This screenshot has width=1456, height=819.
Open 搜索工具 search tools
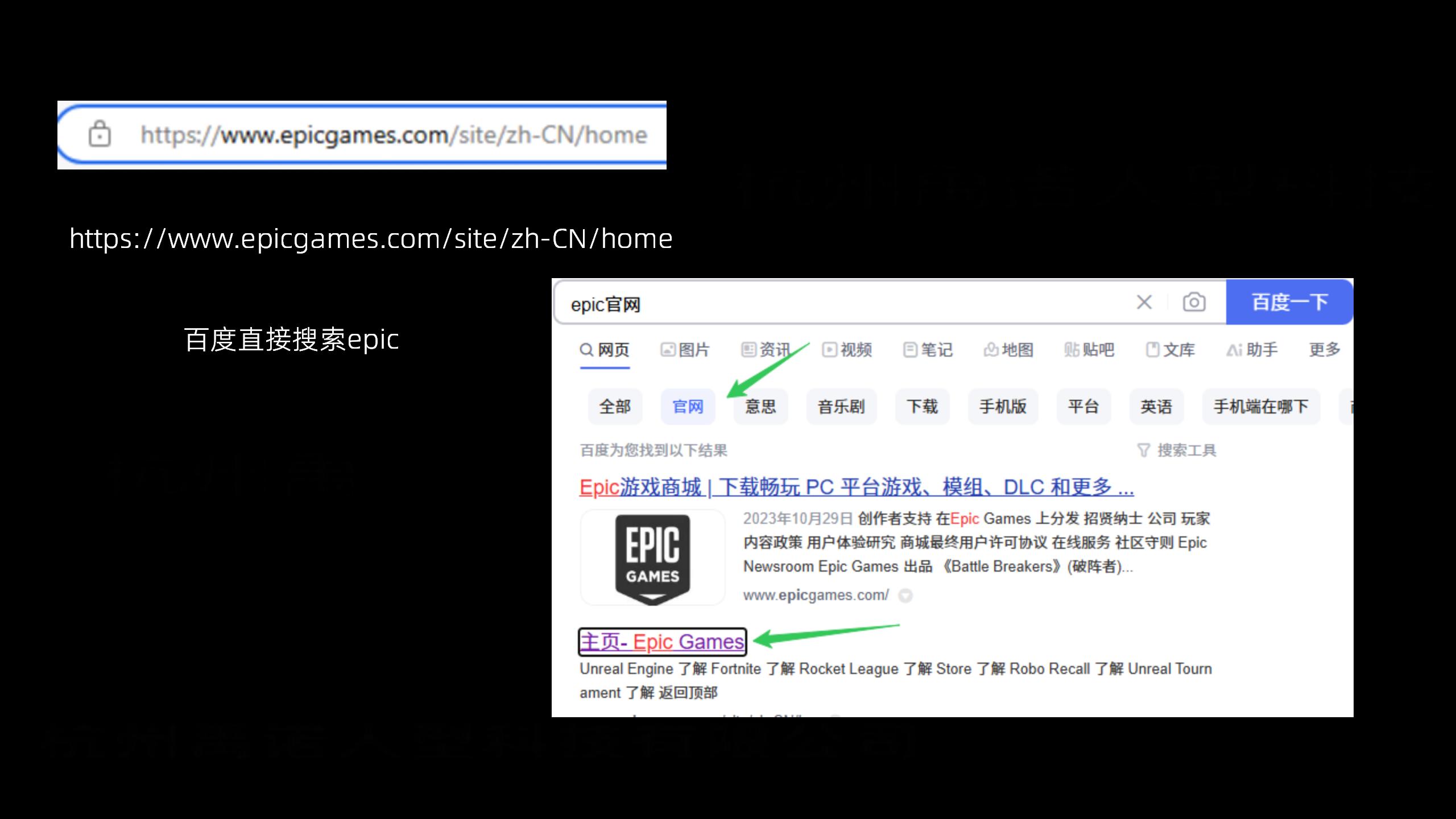(1177, 450)
